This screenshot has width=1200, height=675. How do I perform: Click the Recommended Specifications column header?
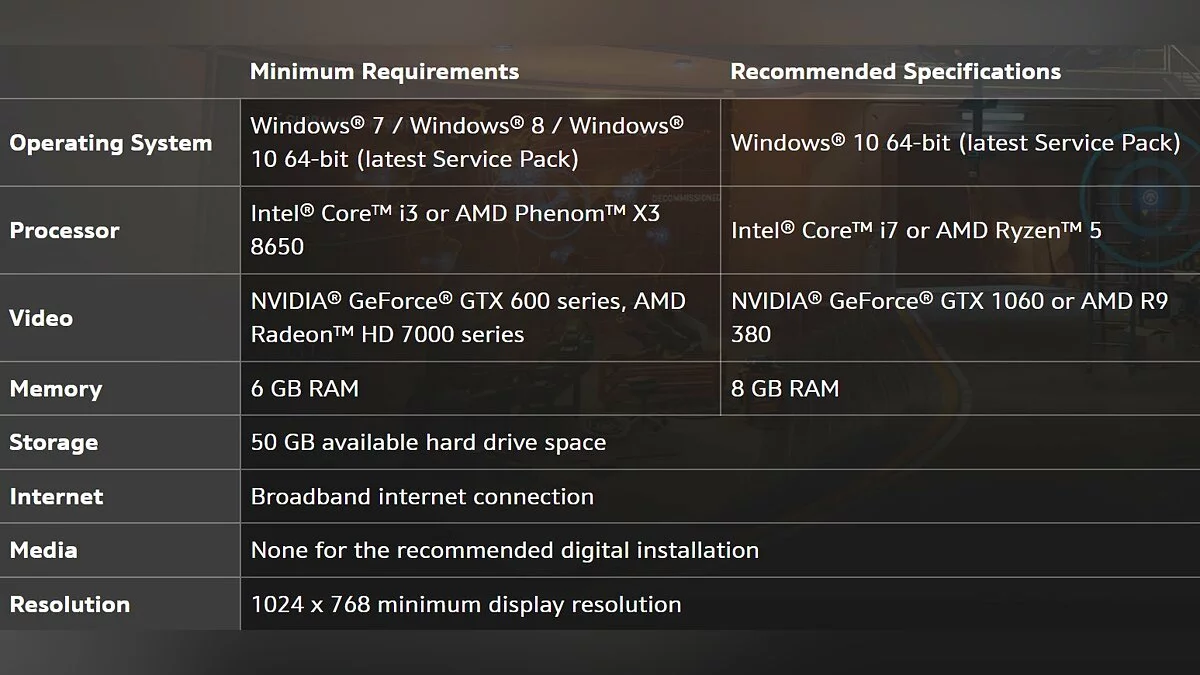click(895, 71)
